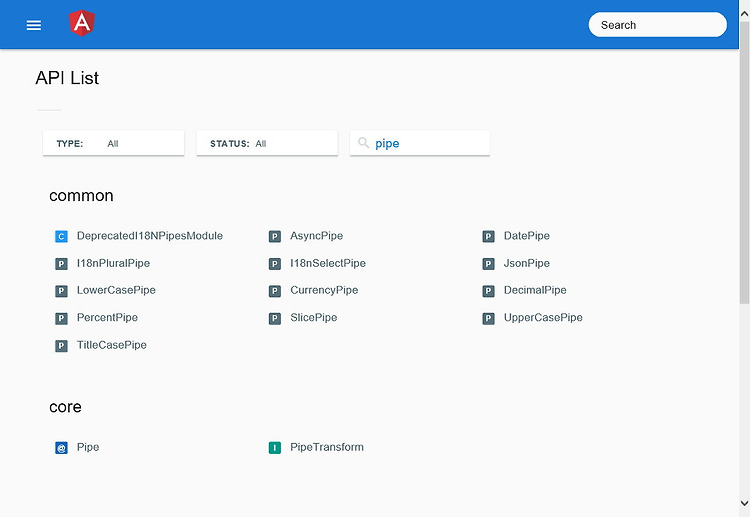Open the DecimalPipe link
Image resolution: width=750 pixels, height=517 pixels.
(535, 290)
